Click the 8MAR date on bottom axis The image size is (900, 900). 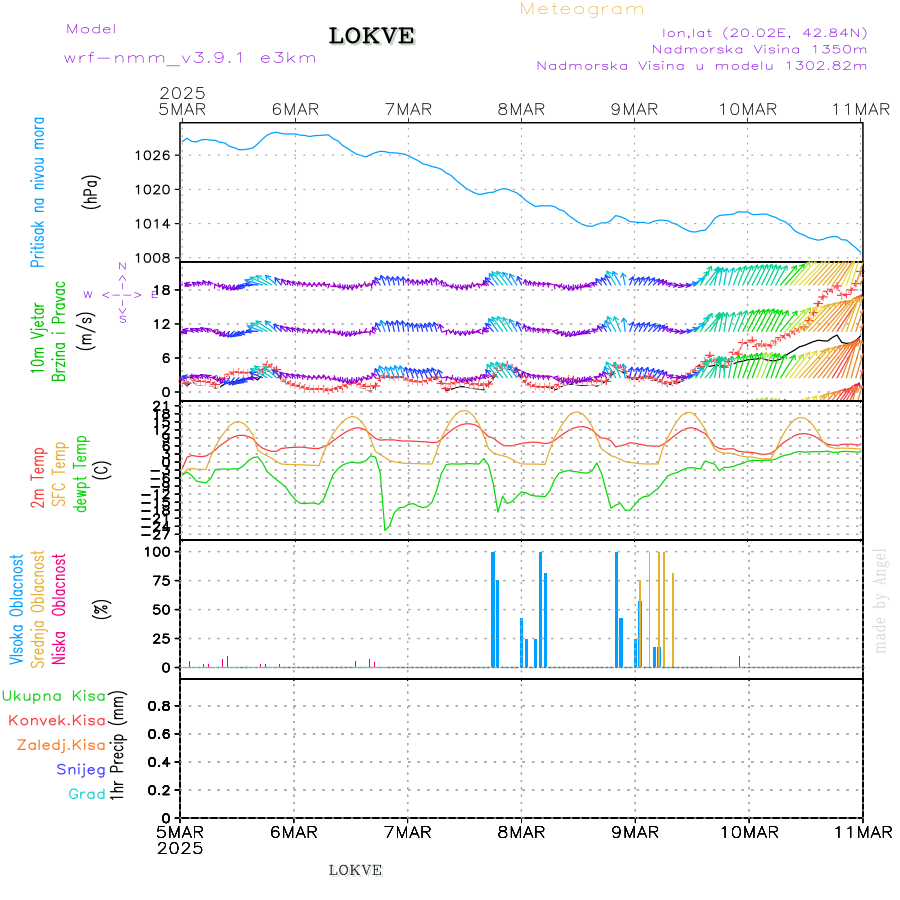(x=521, y=833)
